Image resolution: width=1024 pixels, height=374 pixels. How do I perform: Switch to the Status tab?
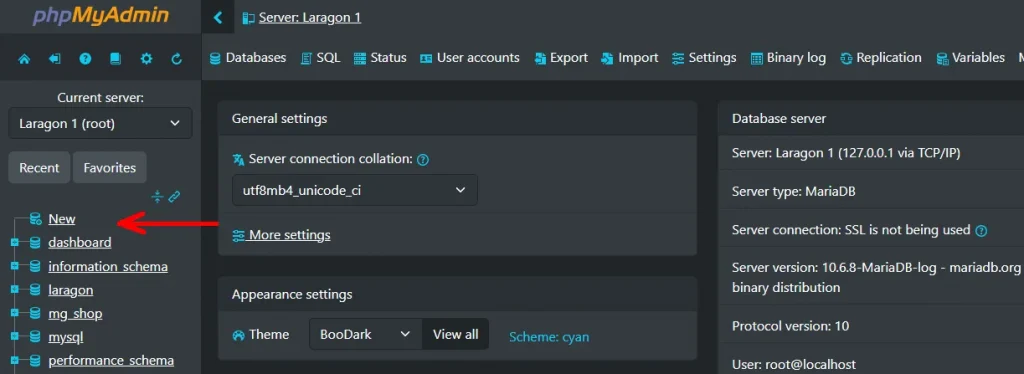point(380,58)
